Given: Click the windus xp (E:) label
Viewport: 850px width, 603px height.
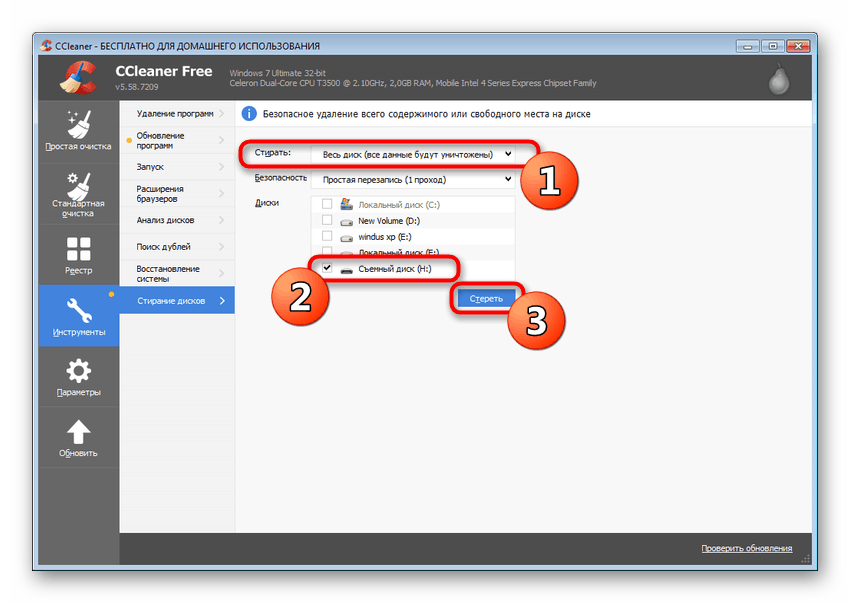Looking at the screenshot, I should (385, 237).
